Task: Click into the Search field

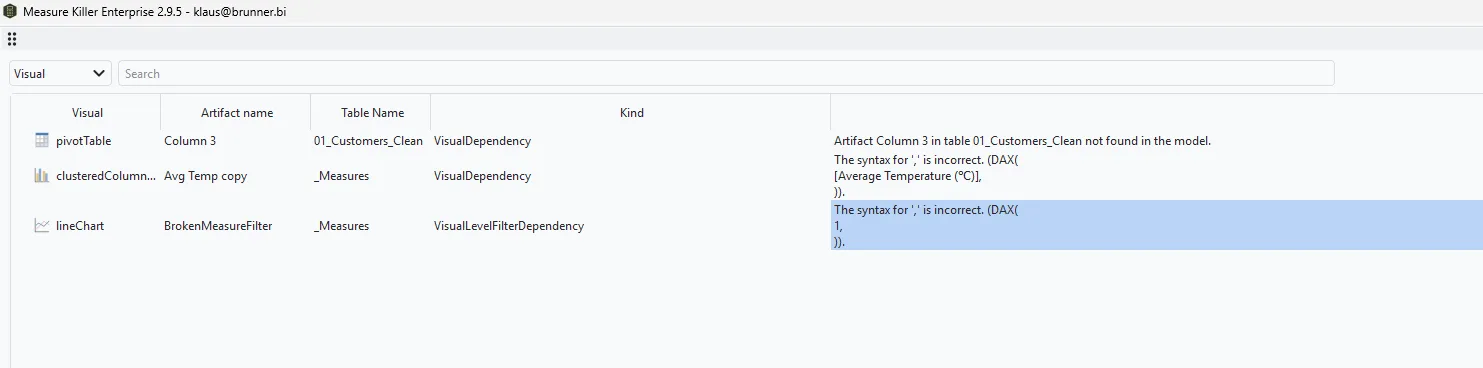Action: (x=726, y=73)
